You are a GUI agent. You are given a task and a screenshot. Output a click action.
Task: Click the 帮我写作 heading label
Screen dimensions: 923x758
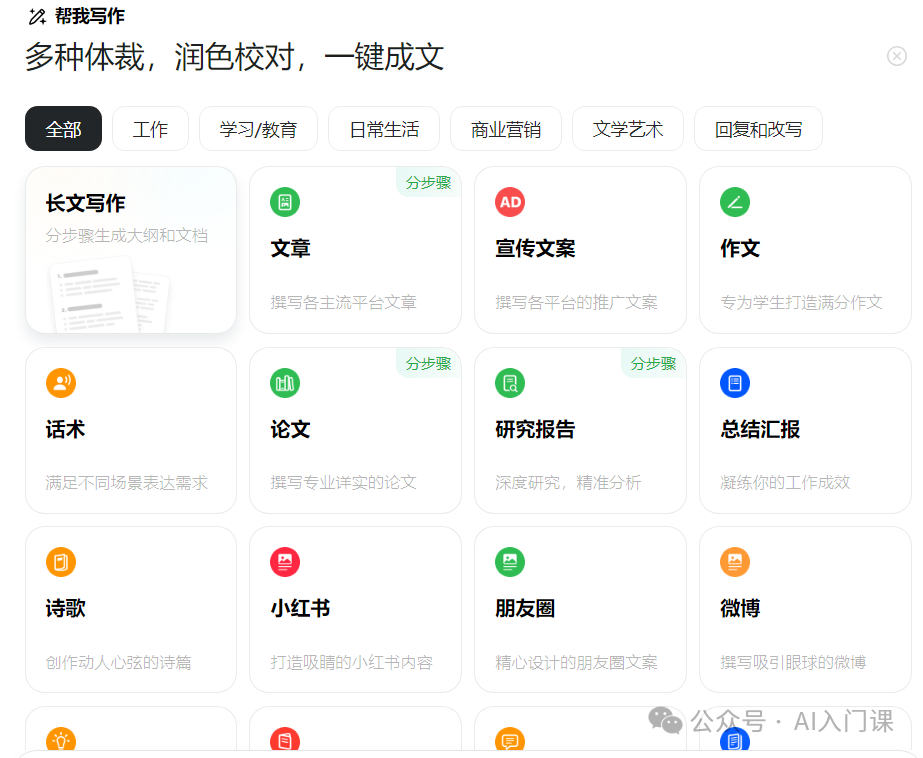(89, 16)
